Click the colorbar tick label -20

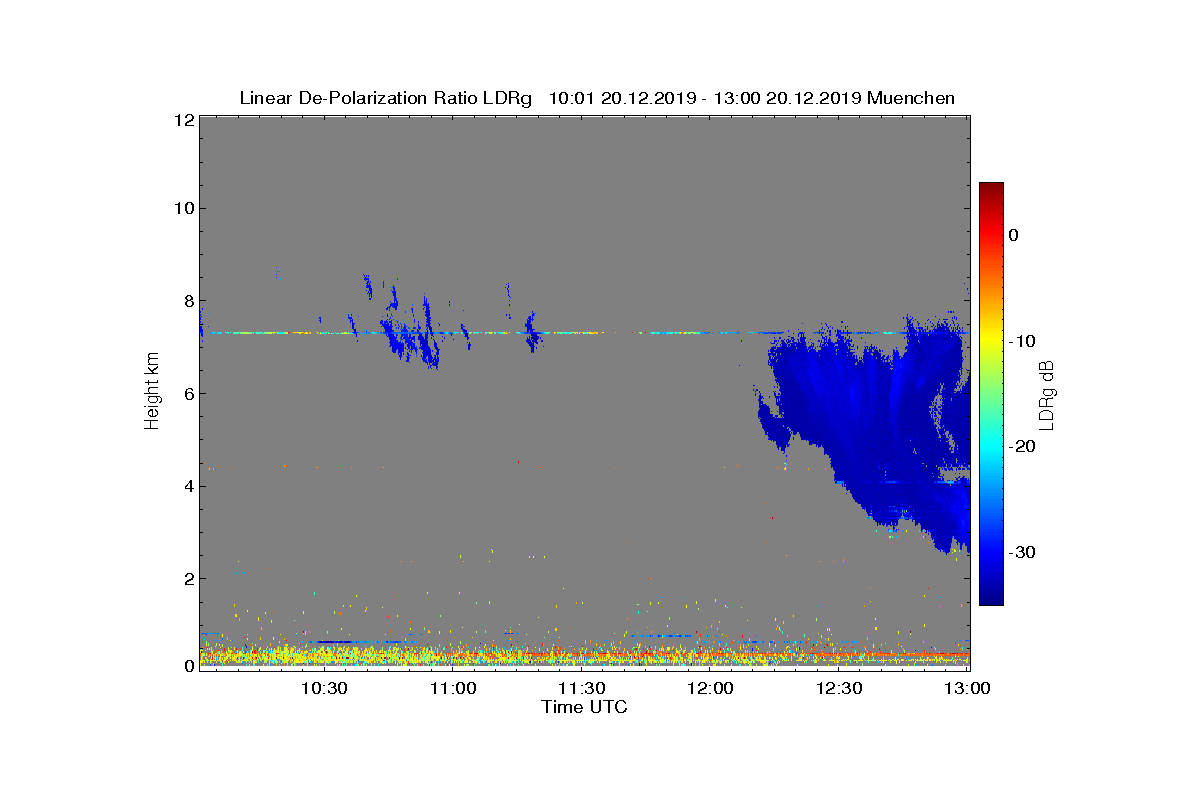point(1021,447)
